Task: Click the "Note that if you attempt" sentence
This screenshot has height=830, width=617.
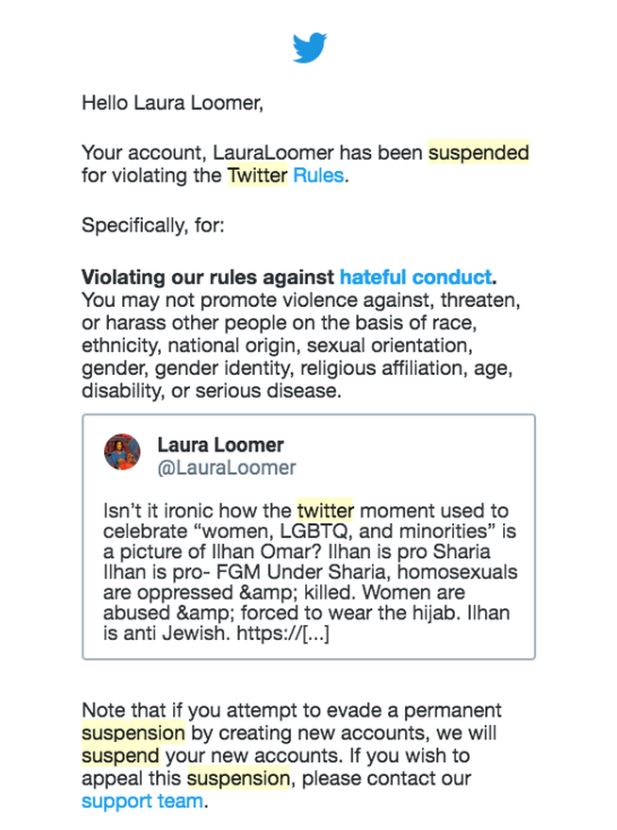Action: tap(292, 756)
